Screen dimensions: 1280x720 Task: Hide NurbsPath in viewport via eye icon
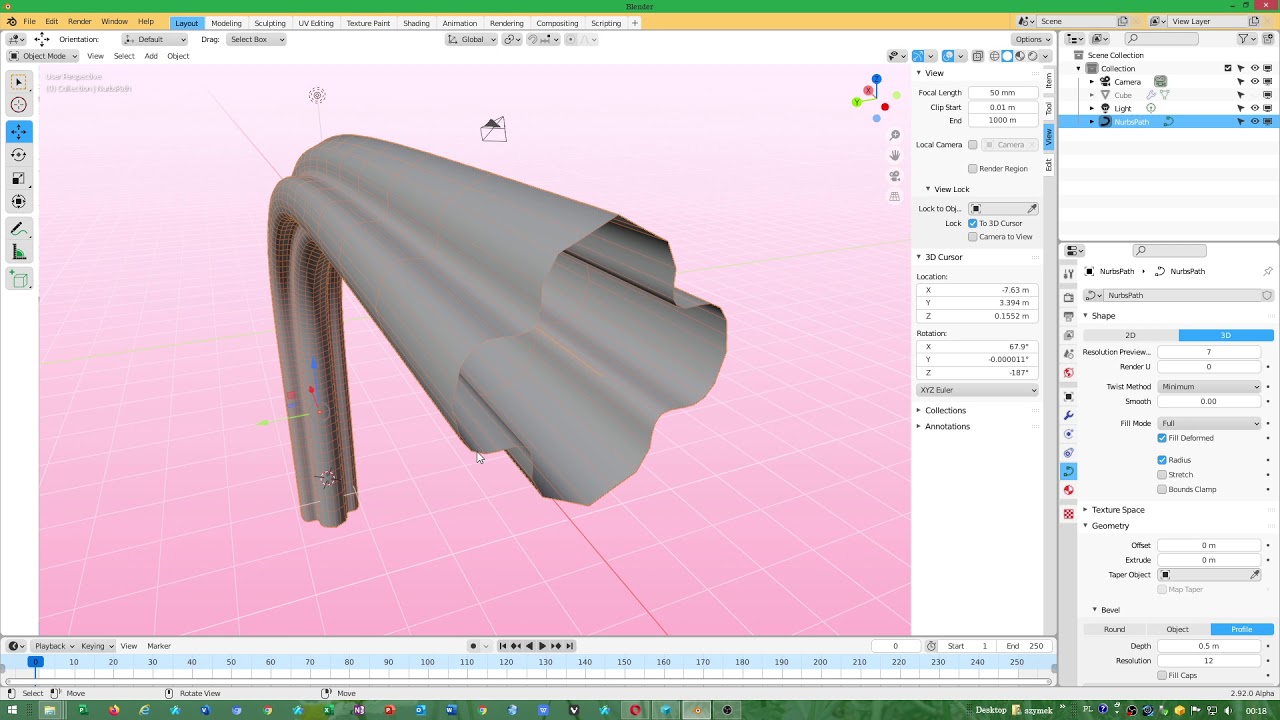(1255, 122)
